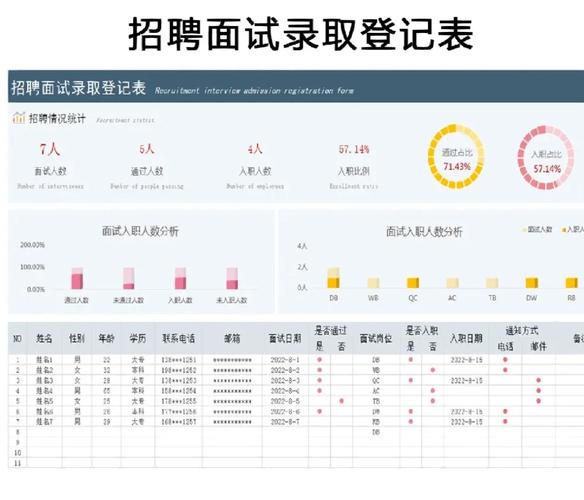Select the 通知方式 column header
The width and height of the screenshot is (584, 500).
pos(522,330)
